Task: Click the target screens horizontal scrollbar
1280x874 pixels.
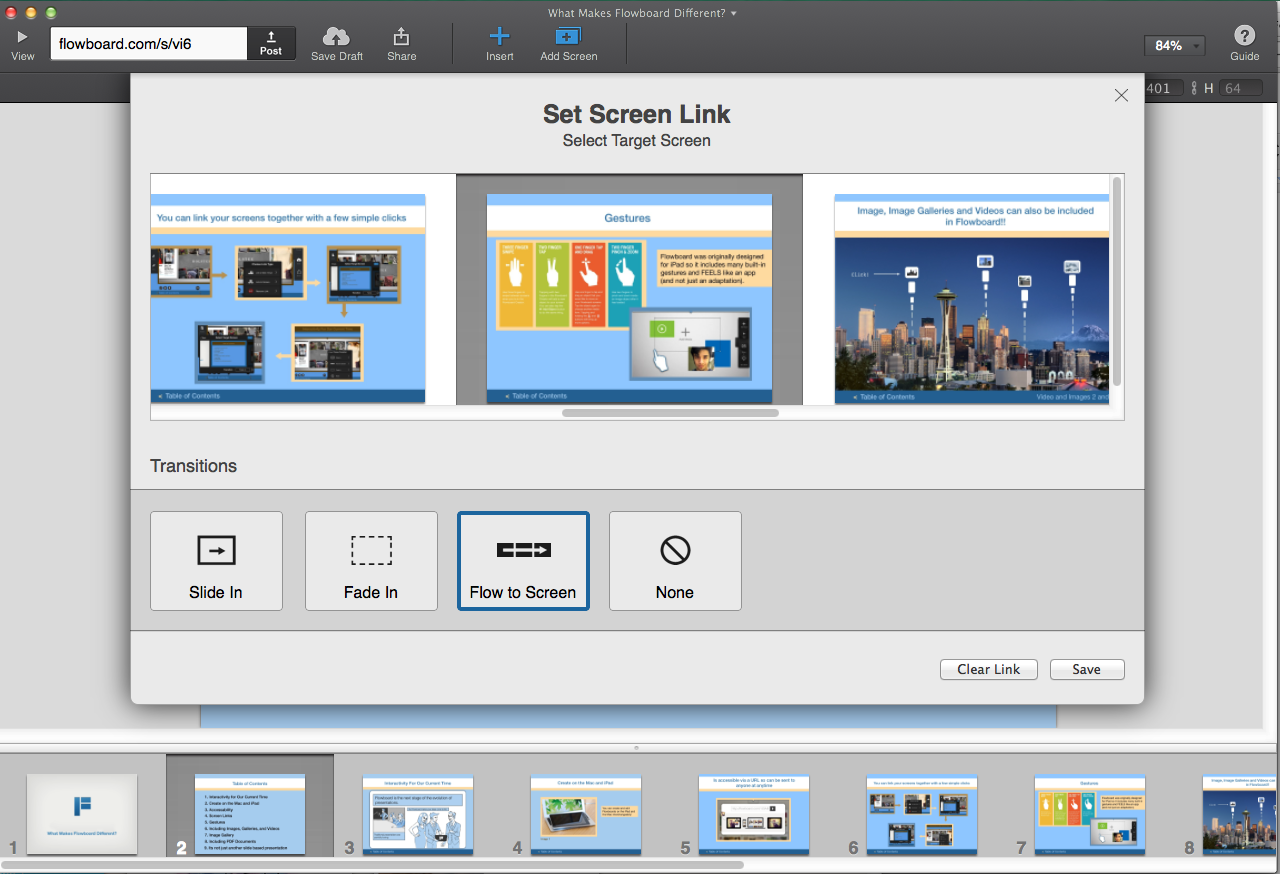Action: [x=670, y=412]
